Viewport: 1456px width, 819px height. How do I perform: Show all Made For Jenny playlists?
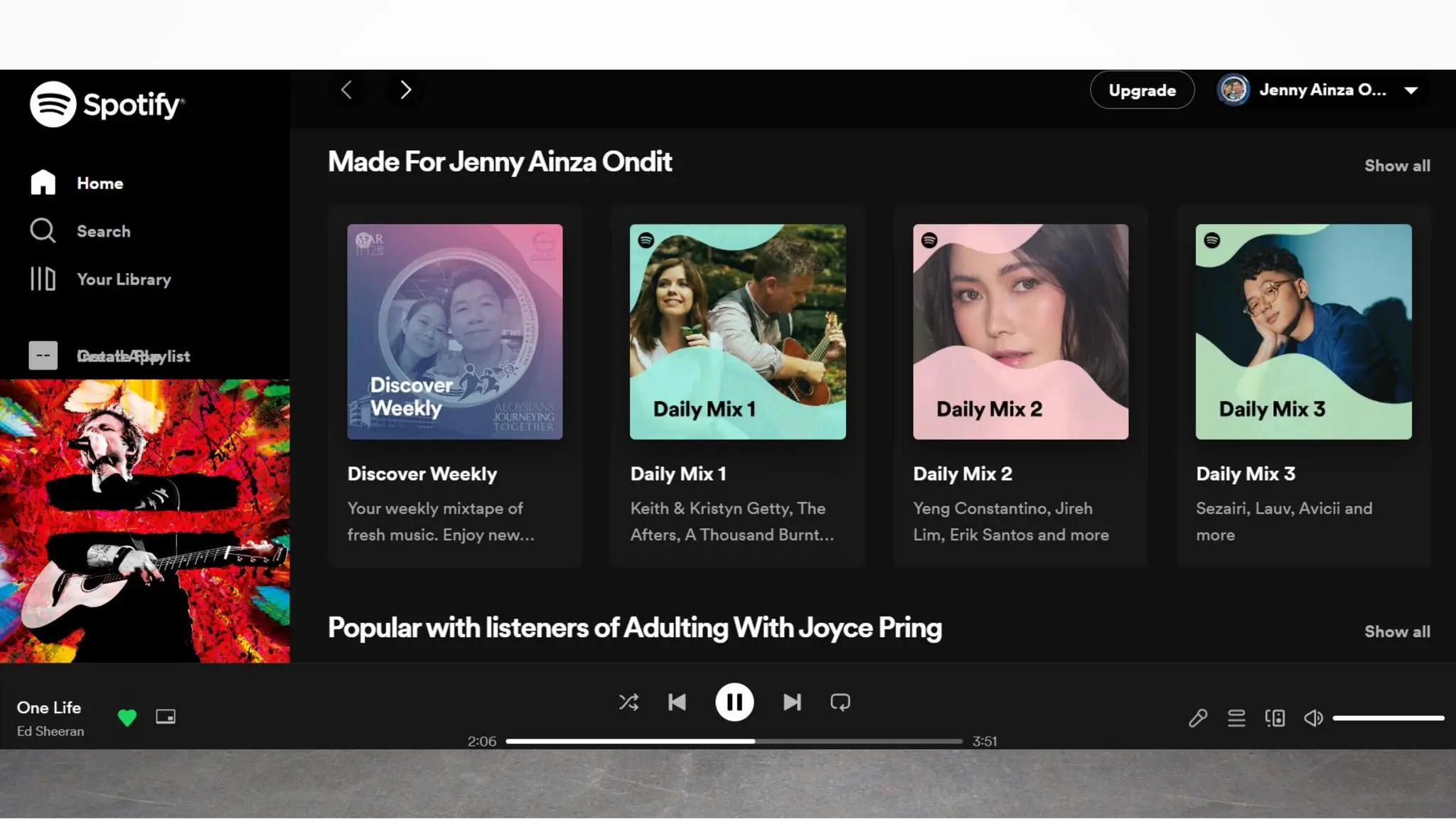pos(1396,166)
